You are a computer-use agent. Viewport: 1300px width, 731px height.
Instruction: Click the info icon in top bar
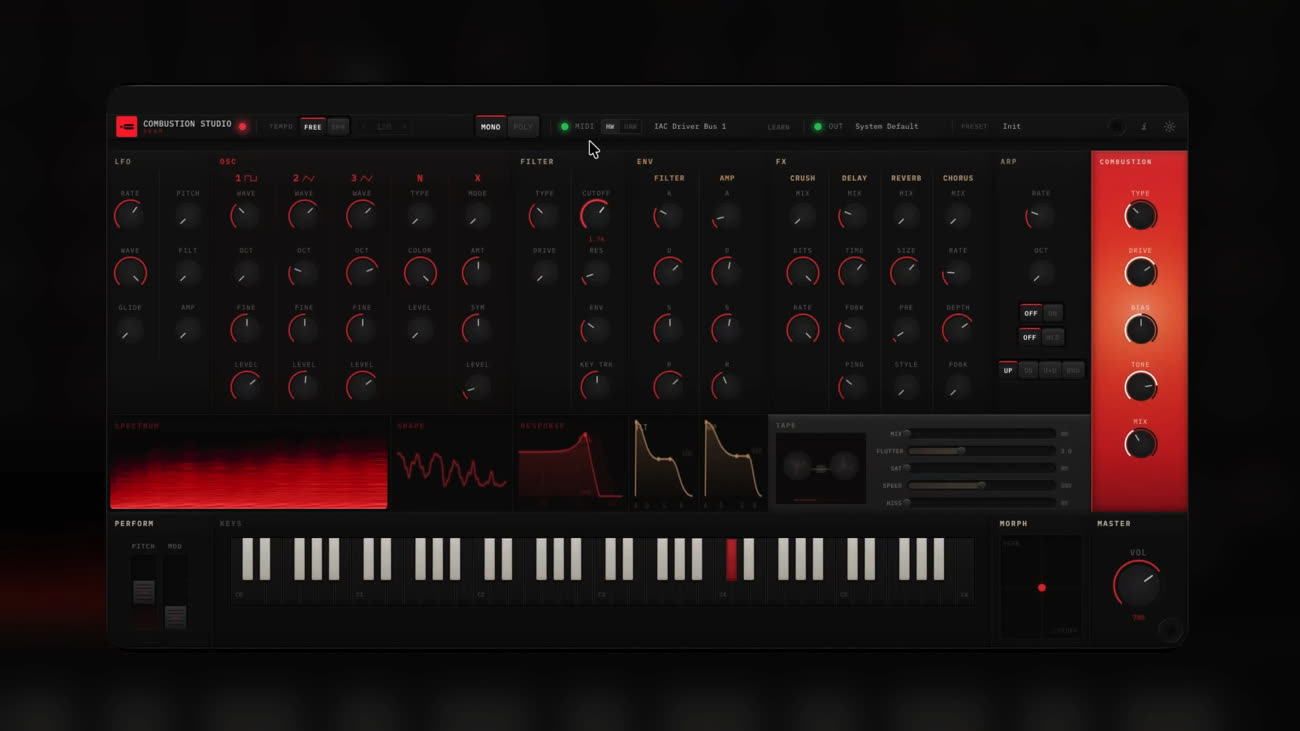click(x=1144, y=127)
